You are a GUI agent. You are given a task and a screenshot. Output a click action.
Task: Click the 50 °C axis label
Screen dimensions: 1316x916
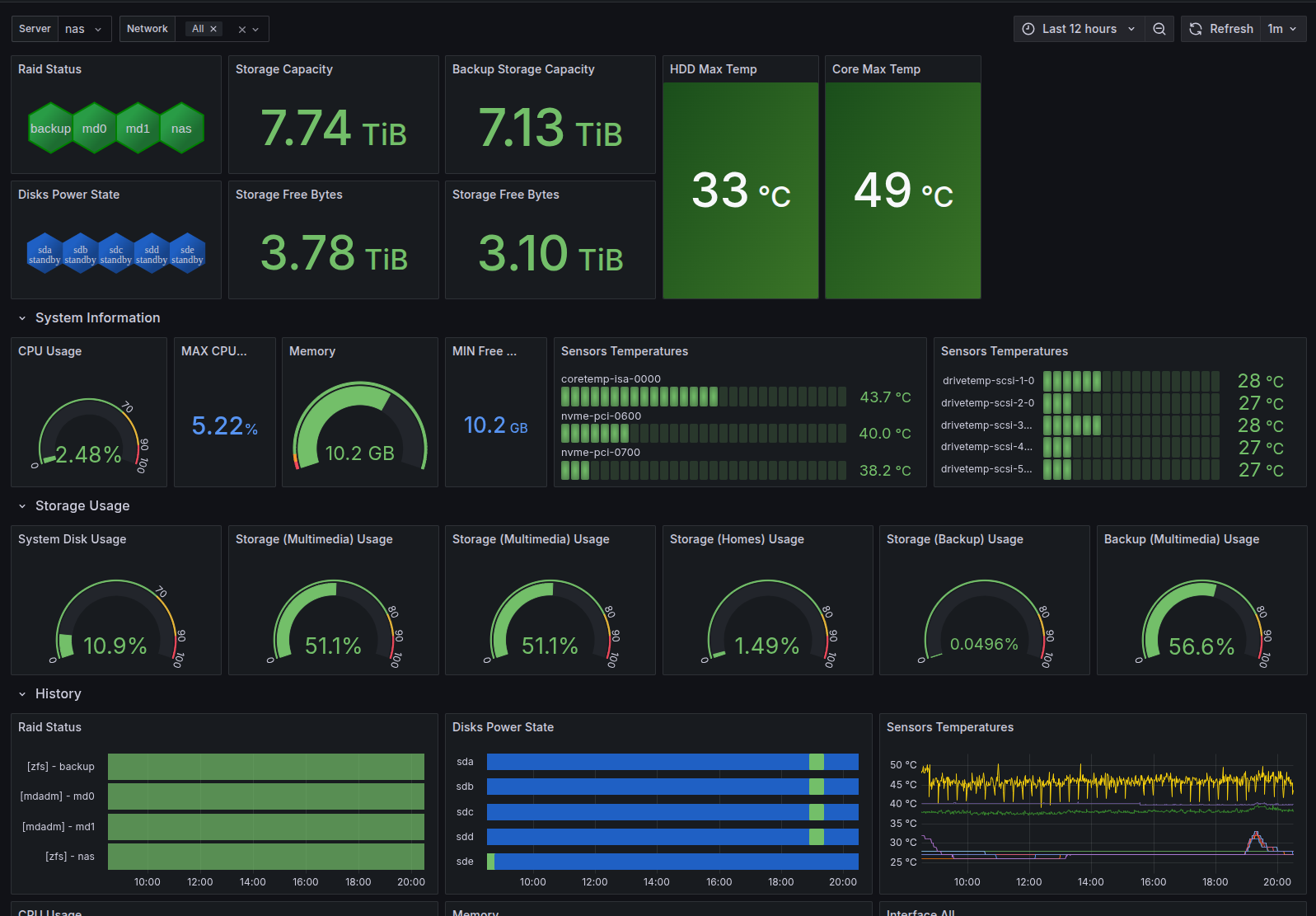[x=903, y=765]
